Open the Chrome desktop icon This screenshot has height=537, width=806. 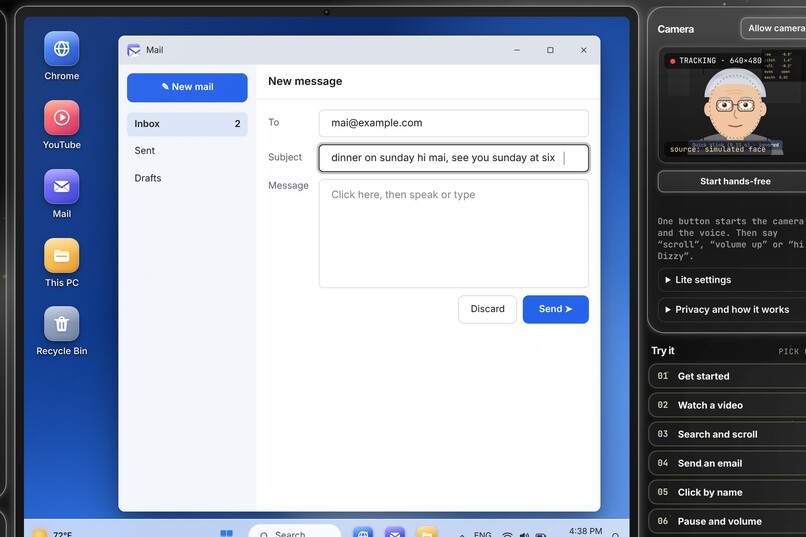[62, 55]
